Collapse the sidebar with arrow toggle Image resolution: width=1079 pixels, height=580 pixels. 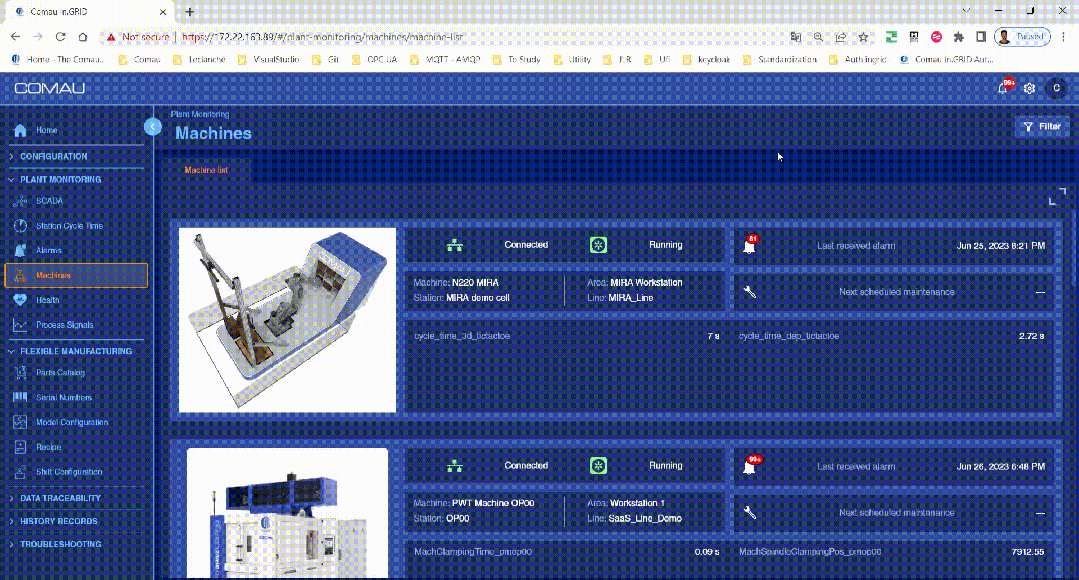pyautogui.click(x=152, y=126)
